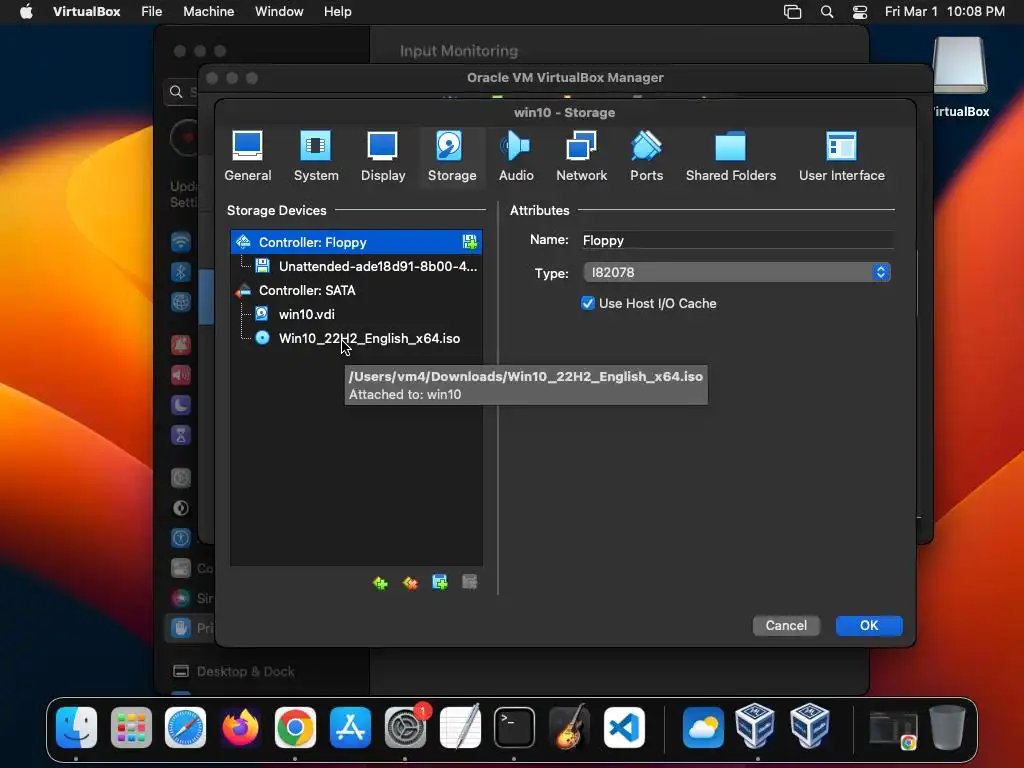Click the date and time in the menu bar
This screenshot has width=1024, height=768.
point(944,12)
